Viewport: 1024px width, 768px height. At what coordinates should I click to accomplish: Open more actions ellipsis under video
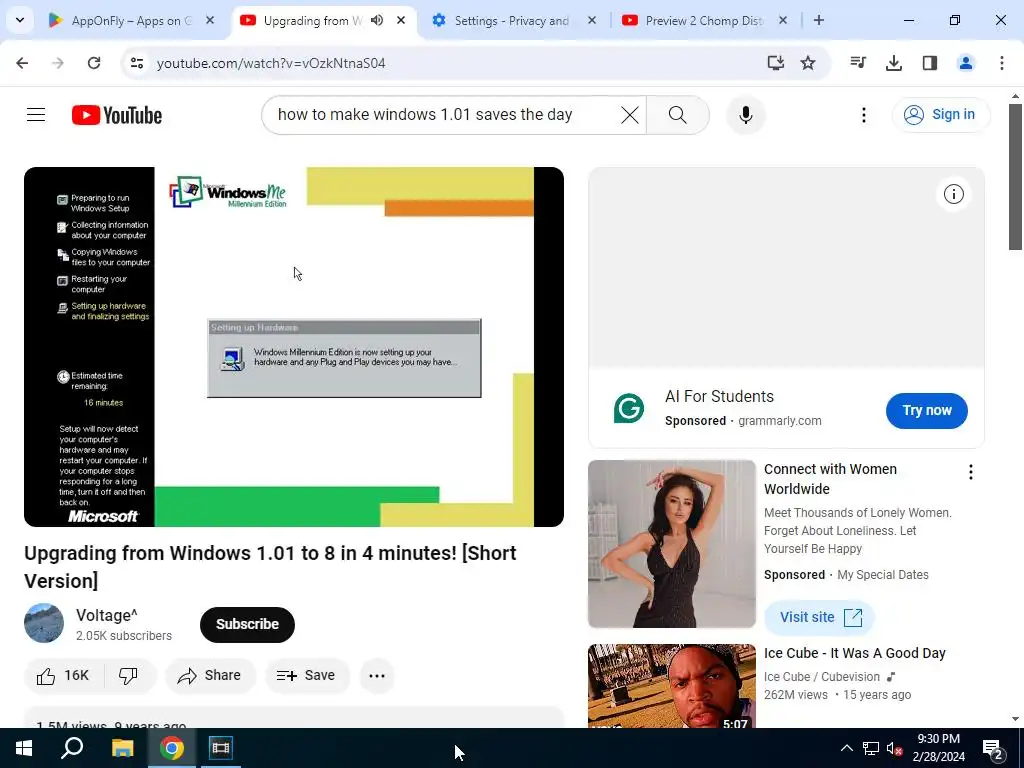(377, 675)
